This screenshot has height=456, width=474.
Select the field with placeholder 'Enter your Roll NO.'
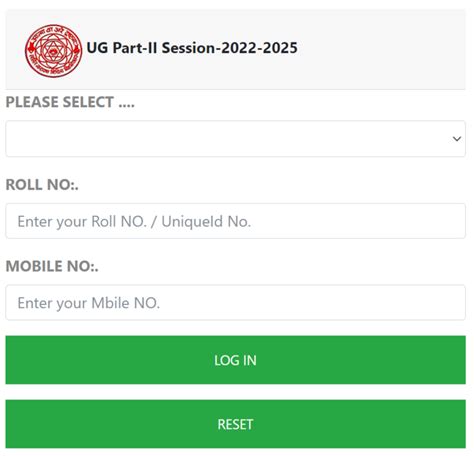click(x=236, y=221)
